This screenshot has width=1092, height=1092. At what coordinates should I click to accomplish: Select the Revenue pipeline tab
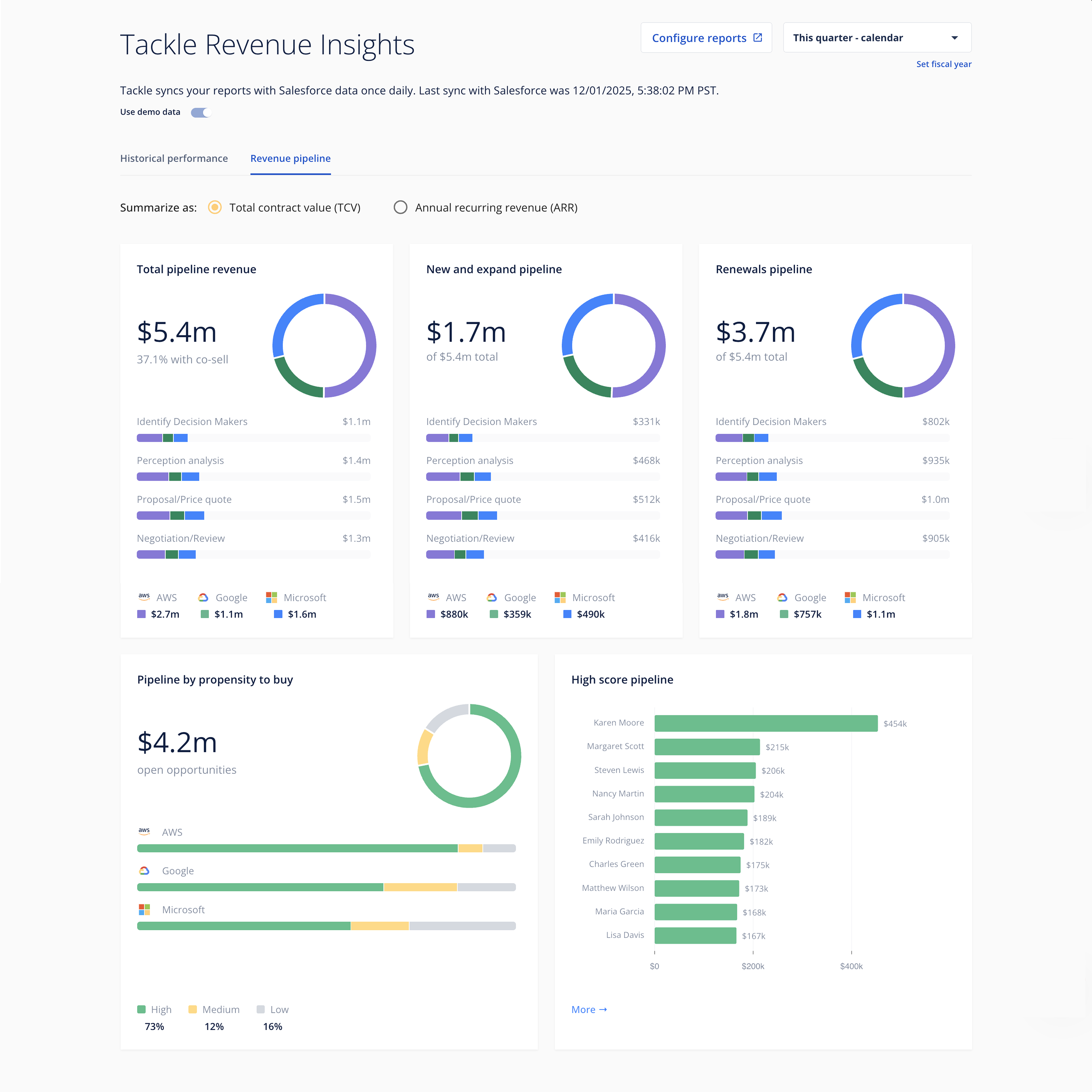point(291,158)
